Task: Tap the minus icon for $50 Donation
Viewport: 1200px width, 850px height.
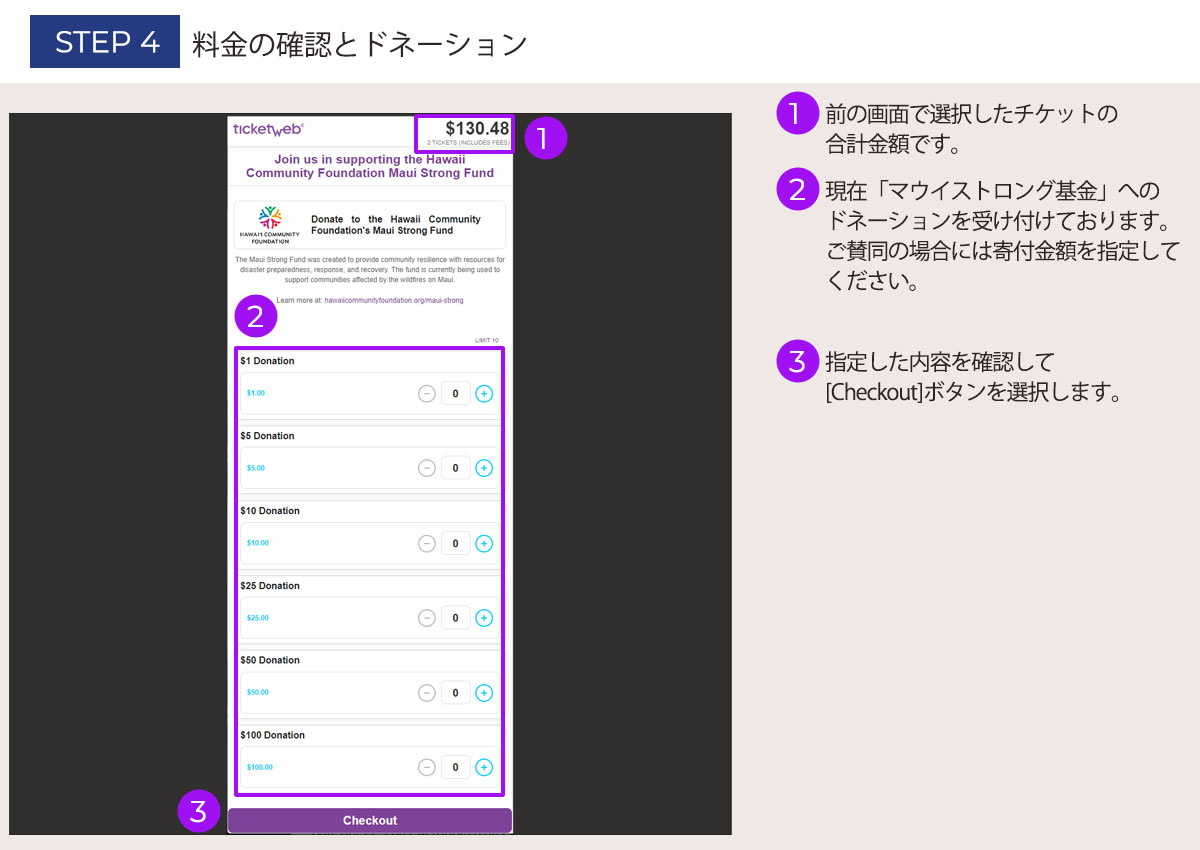Action: point(427,693)
